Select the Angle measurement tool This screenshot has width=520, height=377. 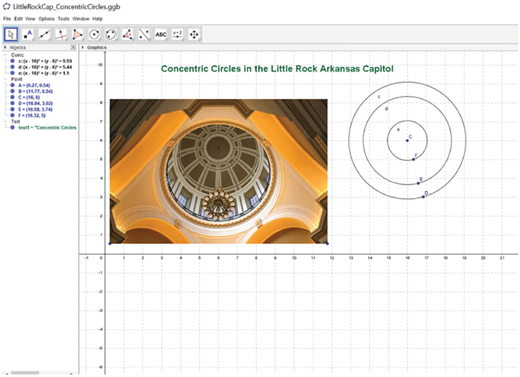pos(128,34)
